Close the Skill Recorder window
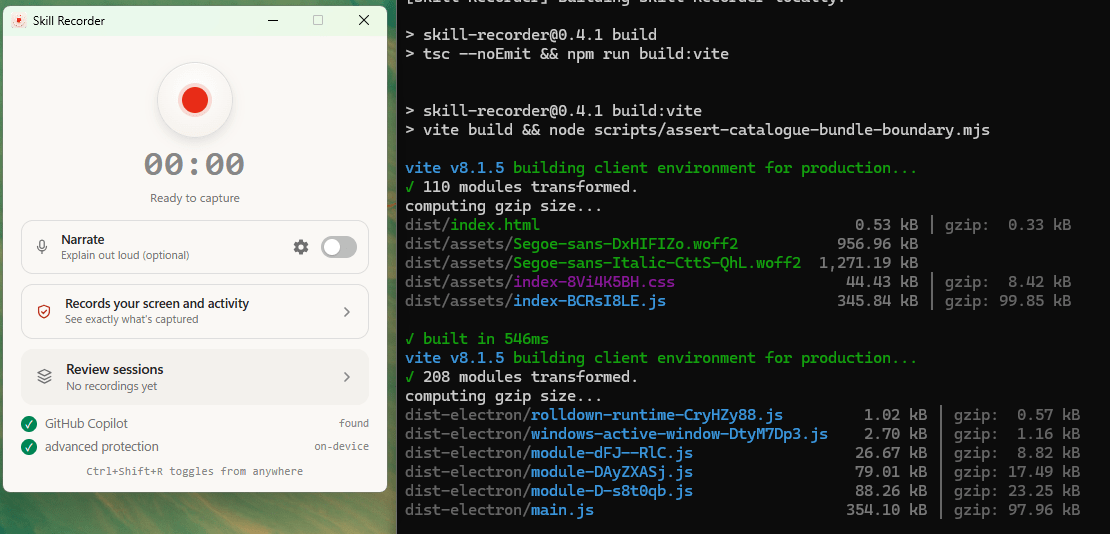 click(364, 21)
